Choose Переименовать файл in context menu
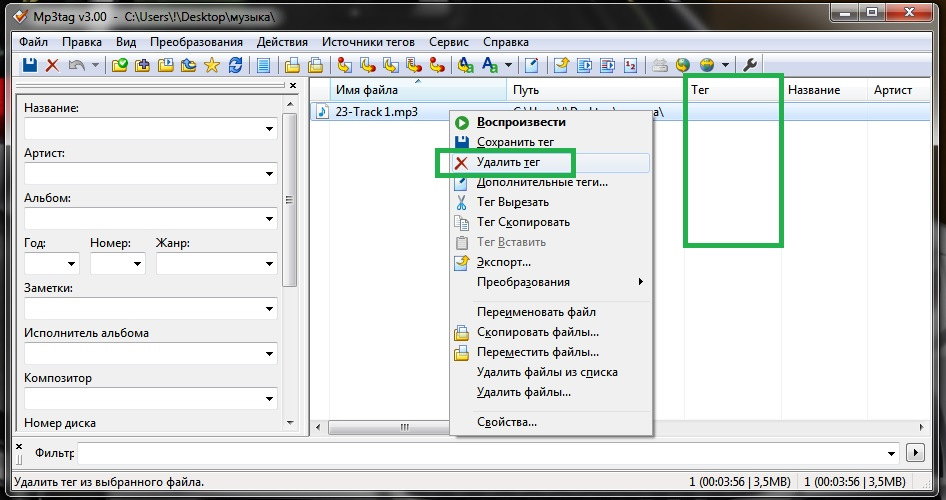 pos(551,312)
